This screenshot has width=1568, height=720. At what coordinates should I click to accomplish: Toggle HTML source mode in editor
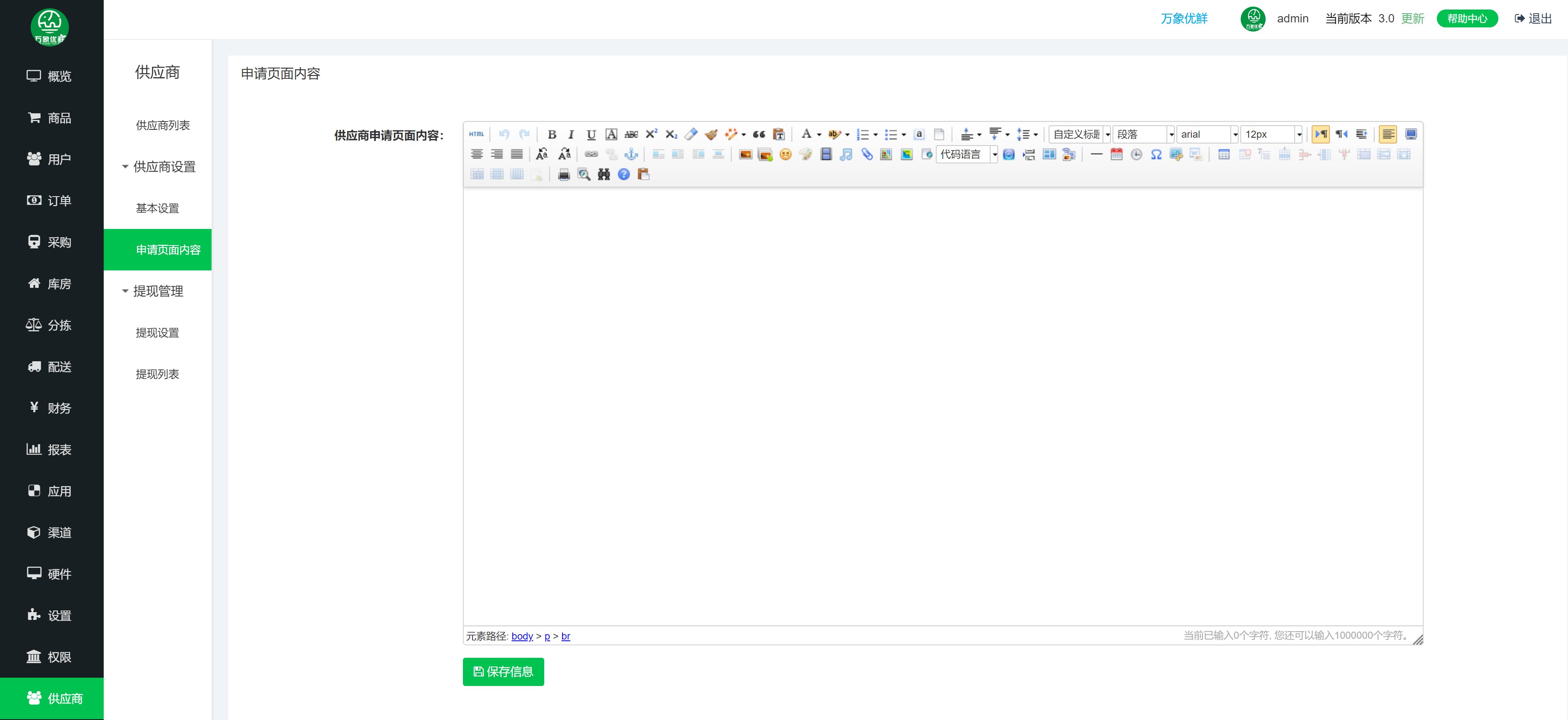tap(477, 134)
